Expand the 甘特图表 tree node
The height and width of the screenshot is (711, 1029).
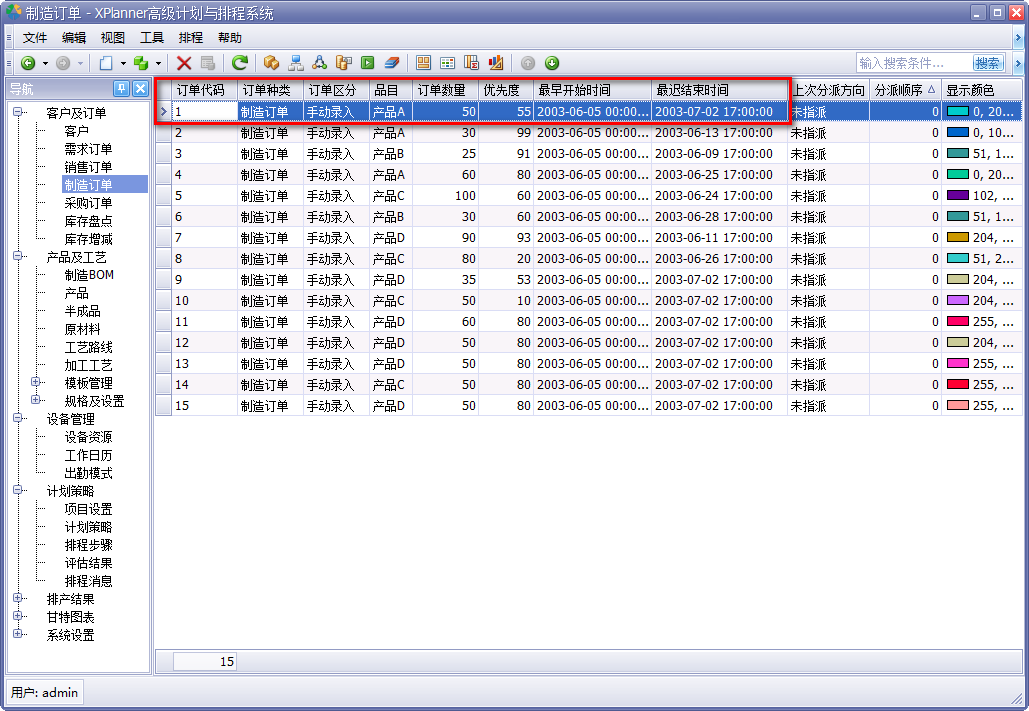pos(18,616)
